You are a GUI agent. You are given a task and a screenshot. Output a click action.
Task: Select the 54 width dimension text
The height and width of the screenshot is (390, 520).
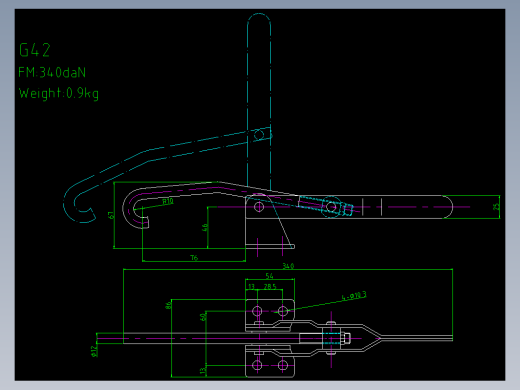pyautogui.click(x=269, y=276)
